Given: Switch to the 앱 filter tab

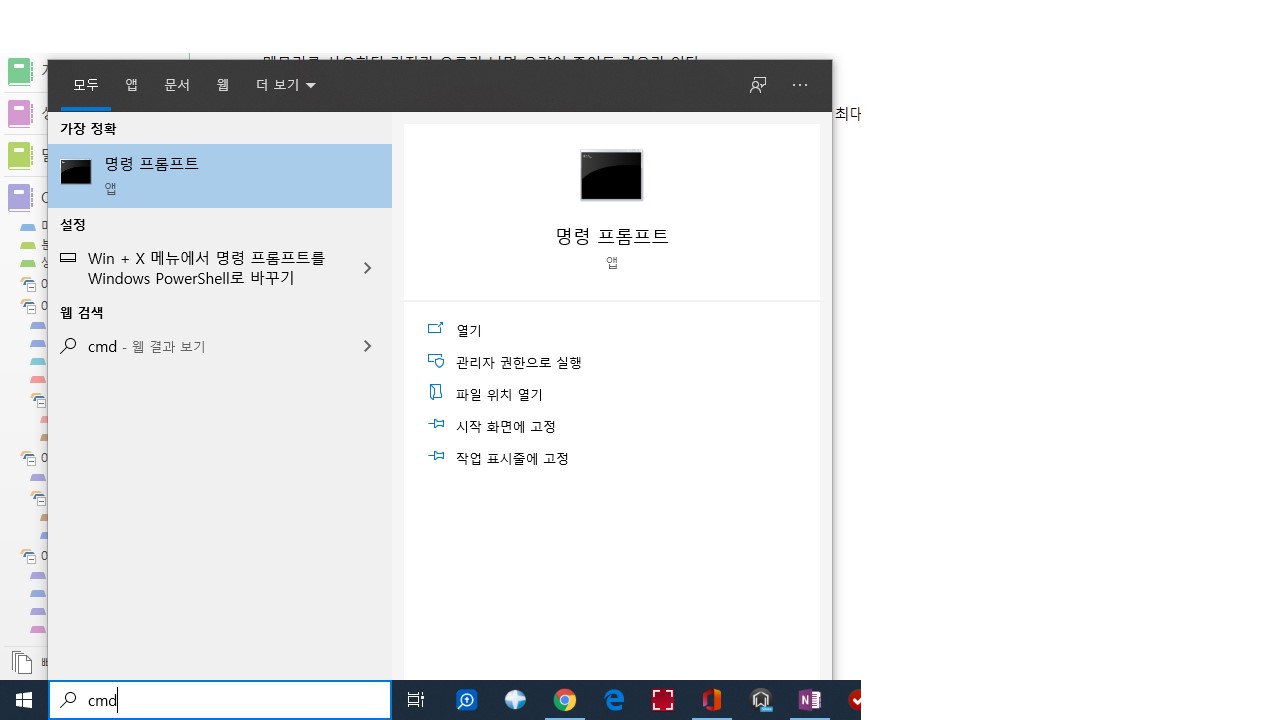Looking at the screenshot, I should click(x=131, y=85).
